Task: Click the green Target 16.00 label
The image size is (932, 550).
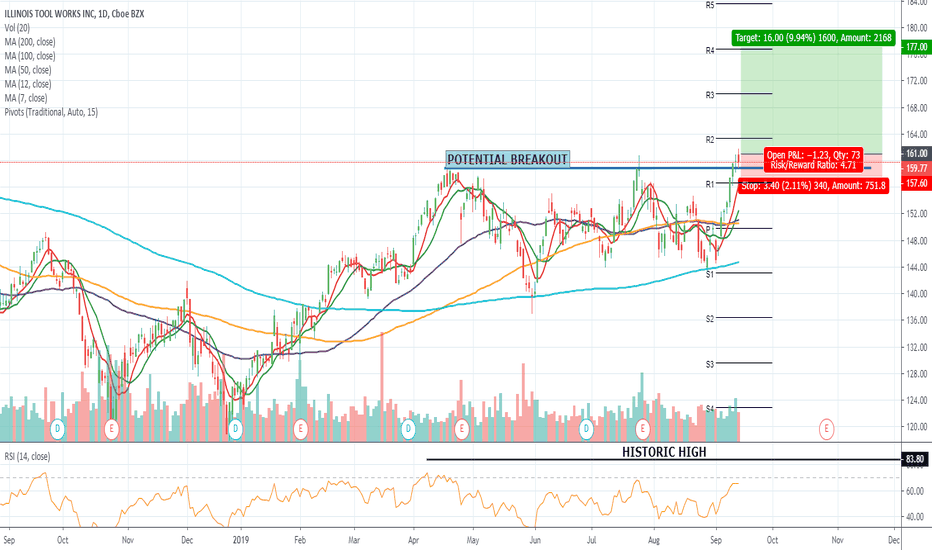Action: (813, 38)
